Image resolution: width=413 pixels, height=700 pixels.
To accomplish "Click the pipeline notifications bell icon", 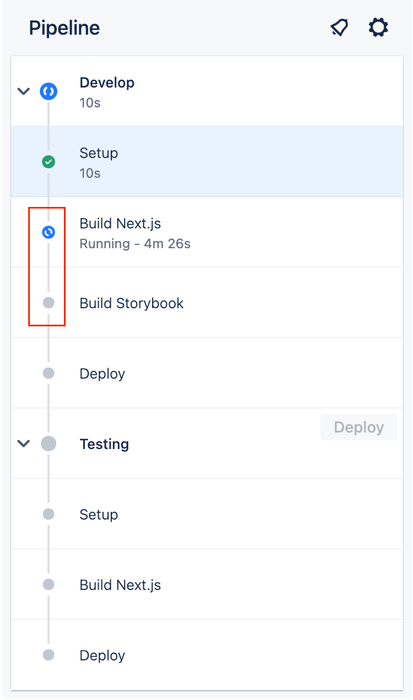I will pyautogui.click(x=339, y=28).
